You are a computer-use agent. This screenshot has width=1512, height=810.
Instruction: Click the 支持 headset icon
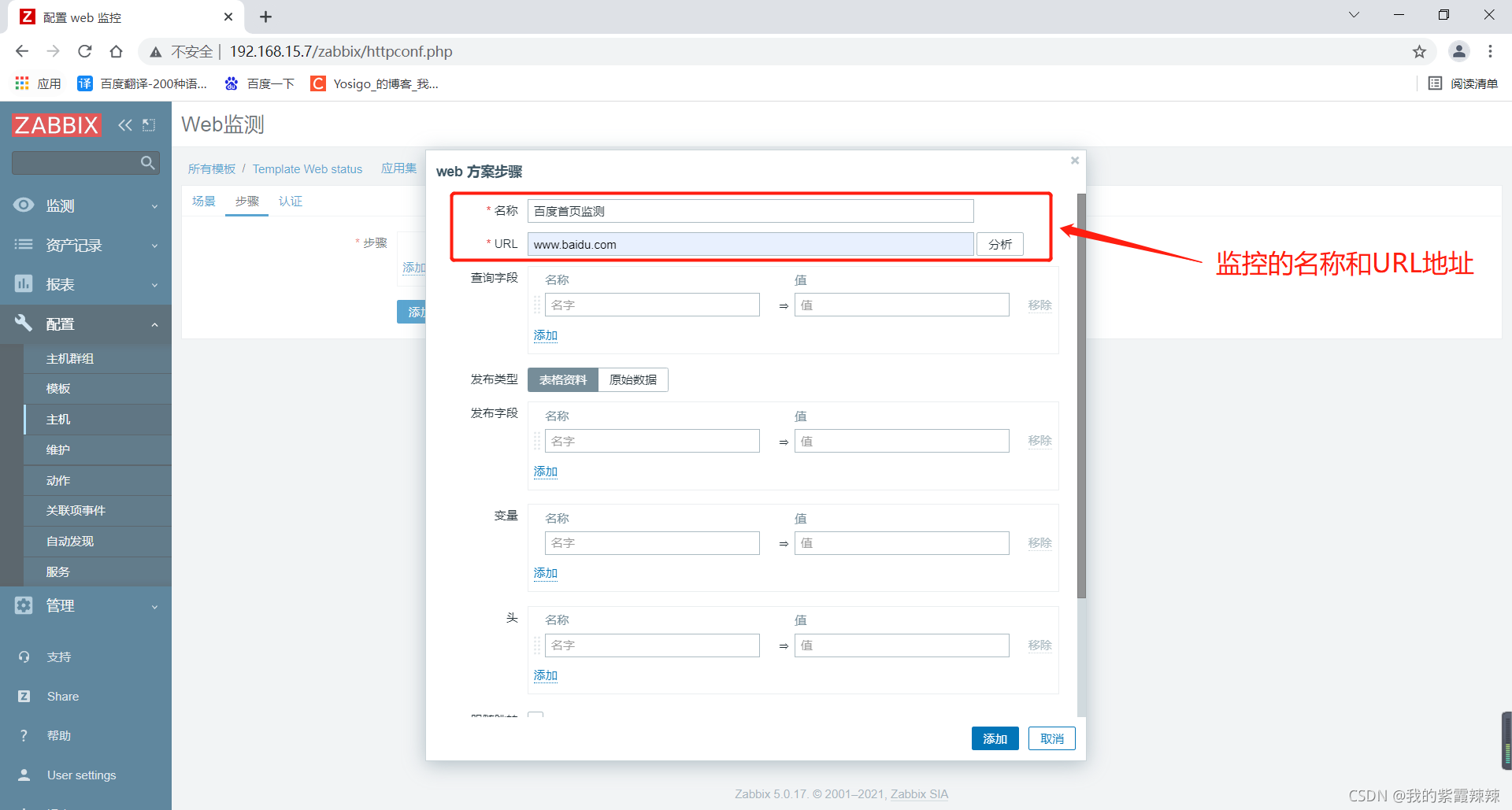point(24,657)
